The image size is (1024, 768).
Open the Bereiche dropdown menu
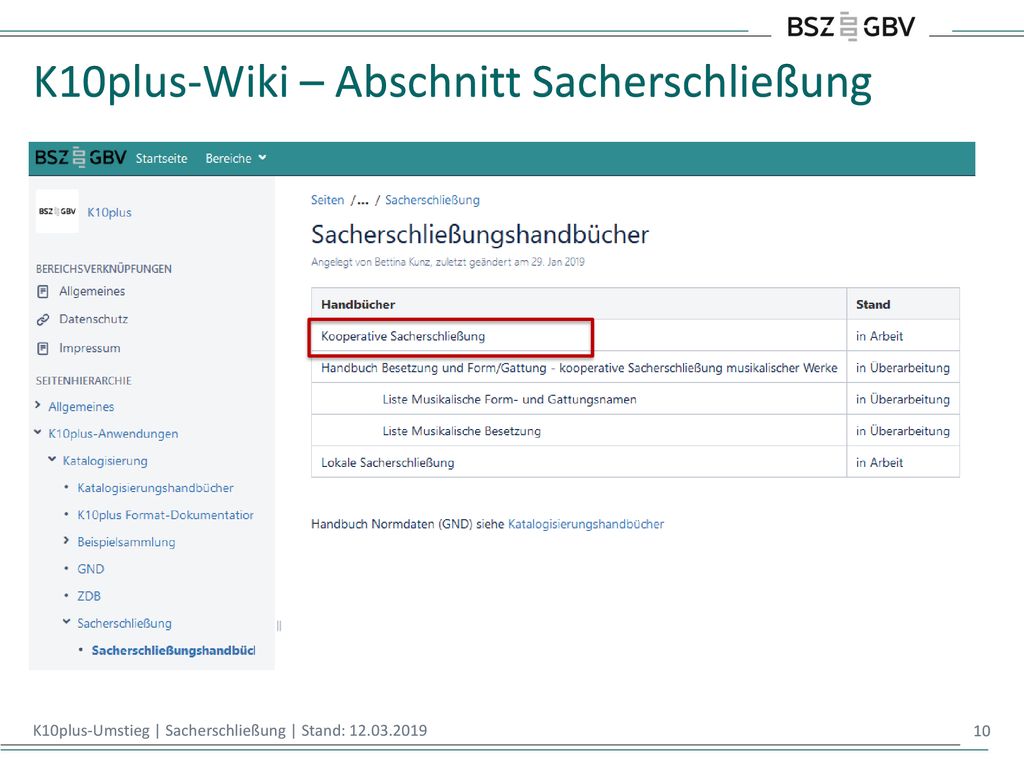click(x=236, y=158)
